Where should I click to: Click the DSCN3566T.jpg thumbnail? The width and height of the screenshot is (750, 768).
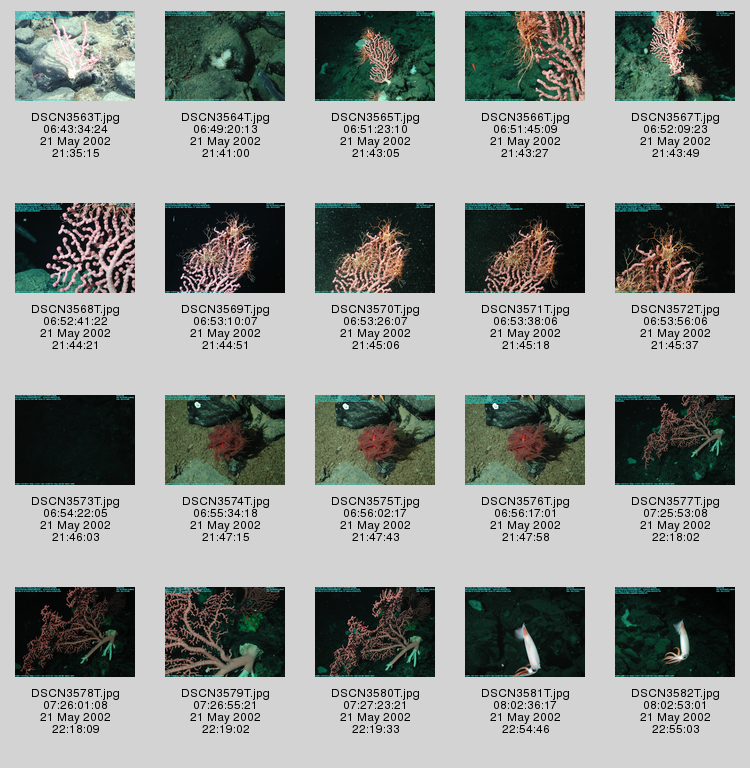(x=525, y=56)
